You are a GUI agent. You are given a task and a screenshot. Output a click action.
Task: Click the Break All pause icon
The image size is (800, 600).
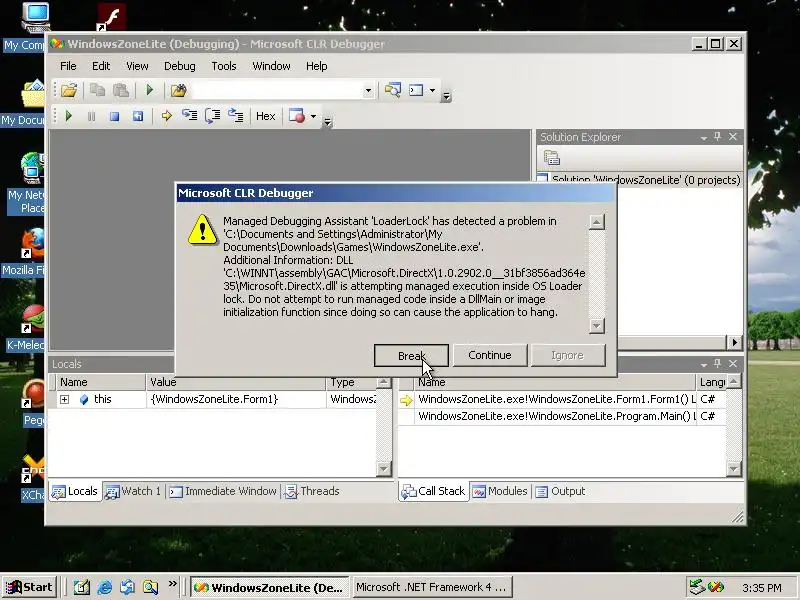91,116
